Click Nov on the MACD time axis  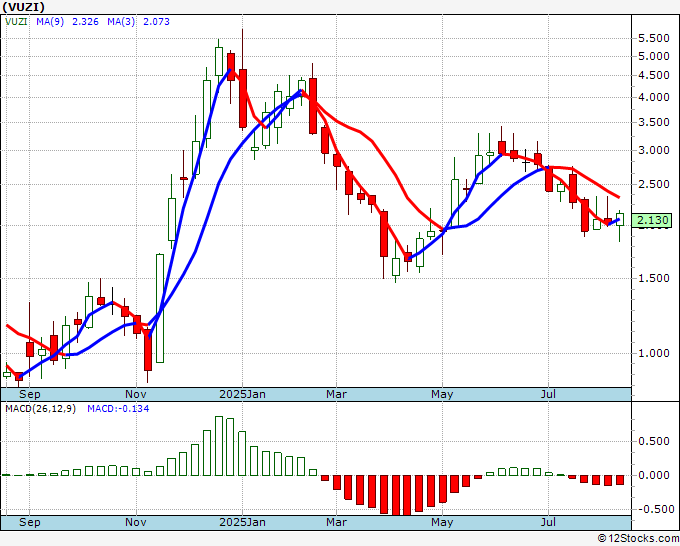pyautogui.click(x=136, y=522)
